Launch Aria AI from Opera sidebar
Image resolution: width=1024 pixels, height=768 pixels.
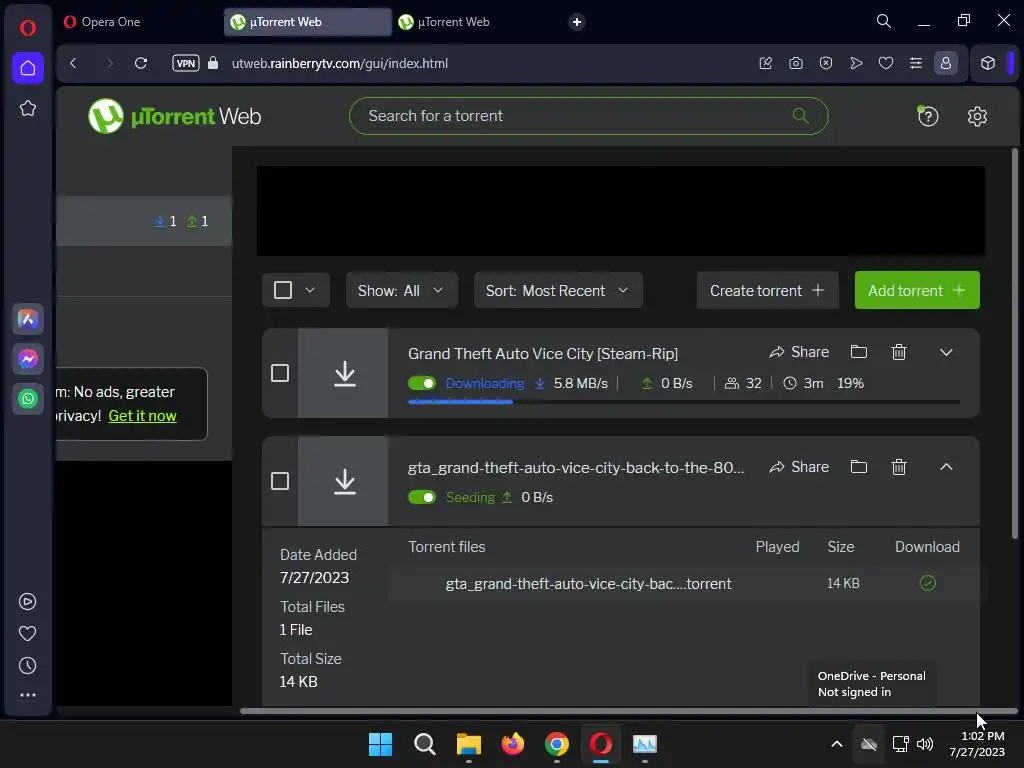[x=27, y=319]
